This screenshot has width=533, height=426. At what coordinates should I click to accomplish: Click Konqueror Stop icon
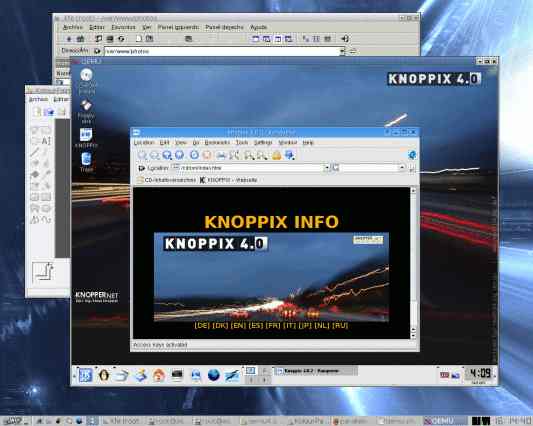pos(207,155)
